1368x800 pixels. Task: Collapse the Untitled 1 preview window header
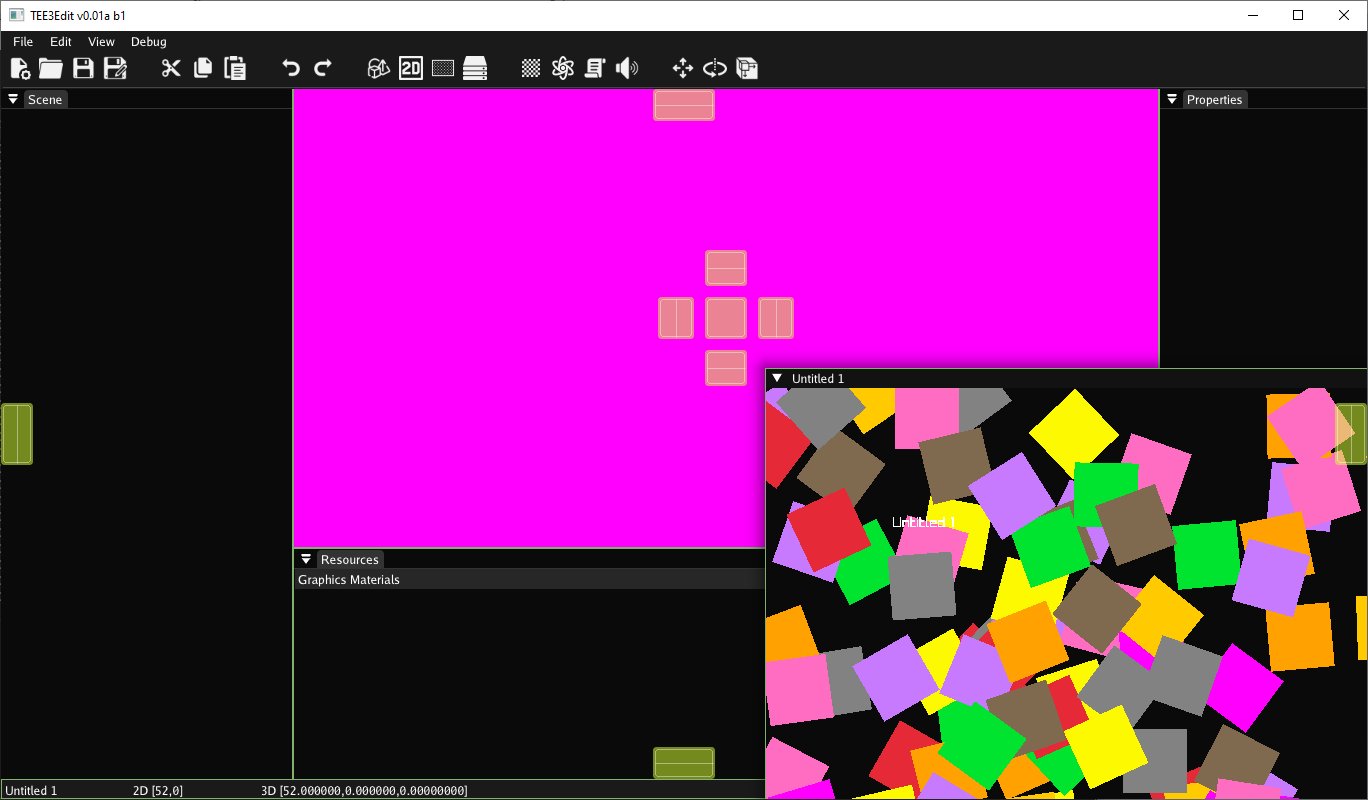click(x=779, y=379)
